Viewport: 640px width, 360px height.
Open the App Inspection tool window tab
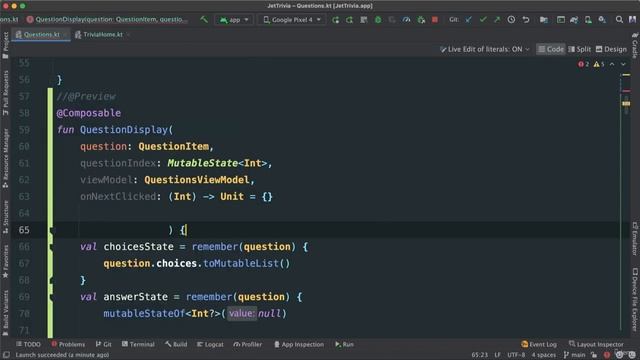tap(298, 344)
